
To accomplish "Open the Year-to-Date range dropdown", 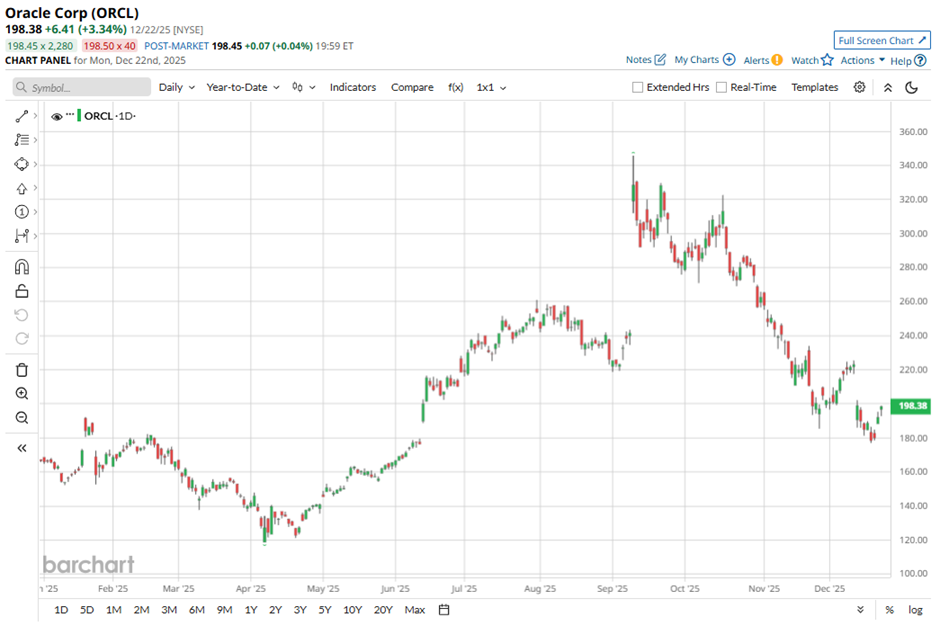I will tap(243, 88).
